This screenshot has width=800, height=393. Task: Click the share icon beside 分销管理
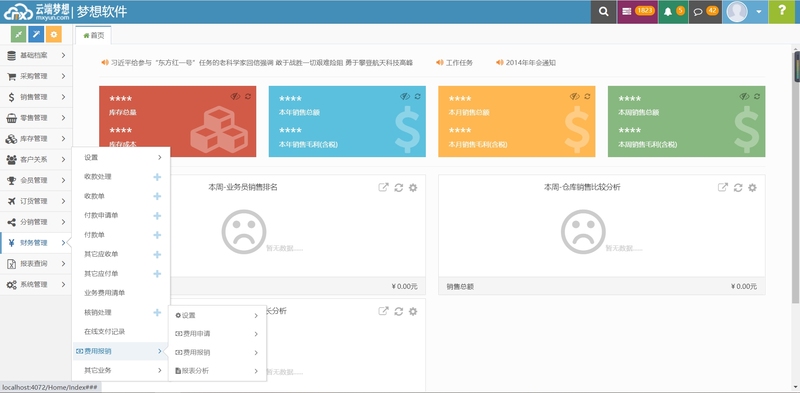click(11, 222)
